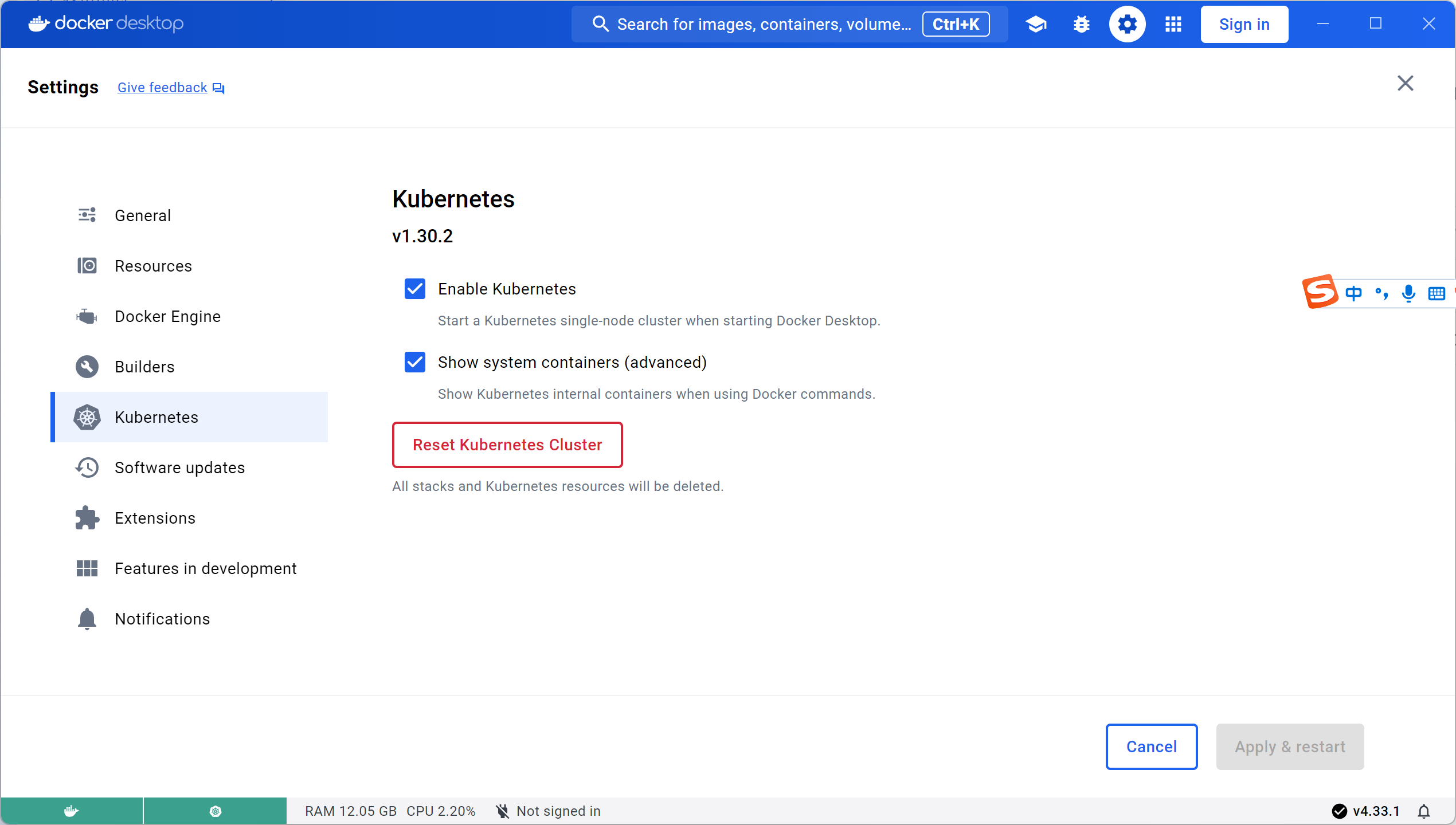
Task: Toggle Chinese input mode on IME bar
Action: coord(1353,293)
